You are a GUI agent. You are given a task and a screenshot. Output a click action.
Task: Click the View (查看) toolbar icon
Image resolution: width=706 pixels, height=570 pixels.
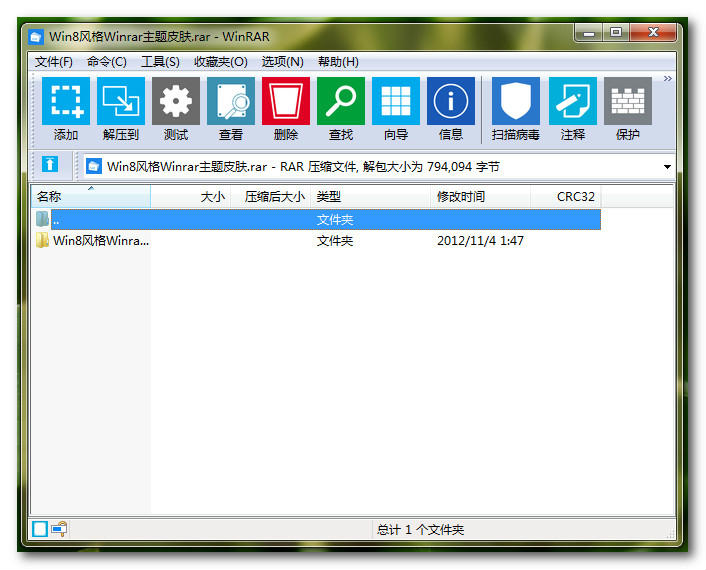[231, 101]
